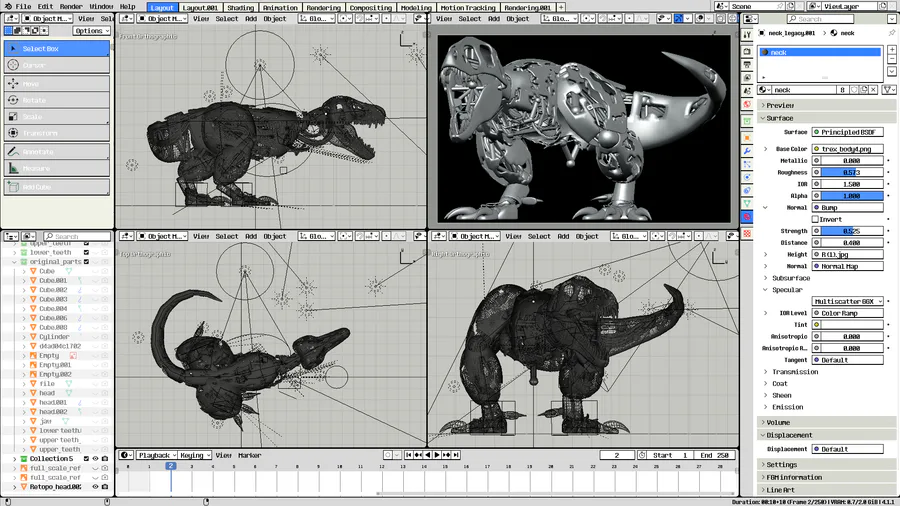900x506 pixels.
Task: Open the Keying popover in timeline
Action: [194, 455]
